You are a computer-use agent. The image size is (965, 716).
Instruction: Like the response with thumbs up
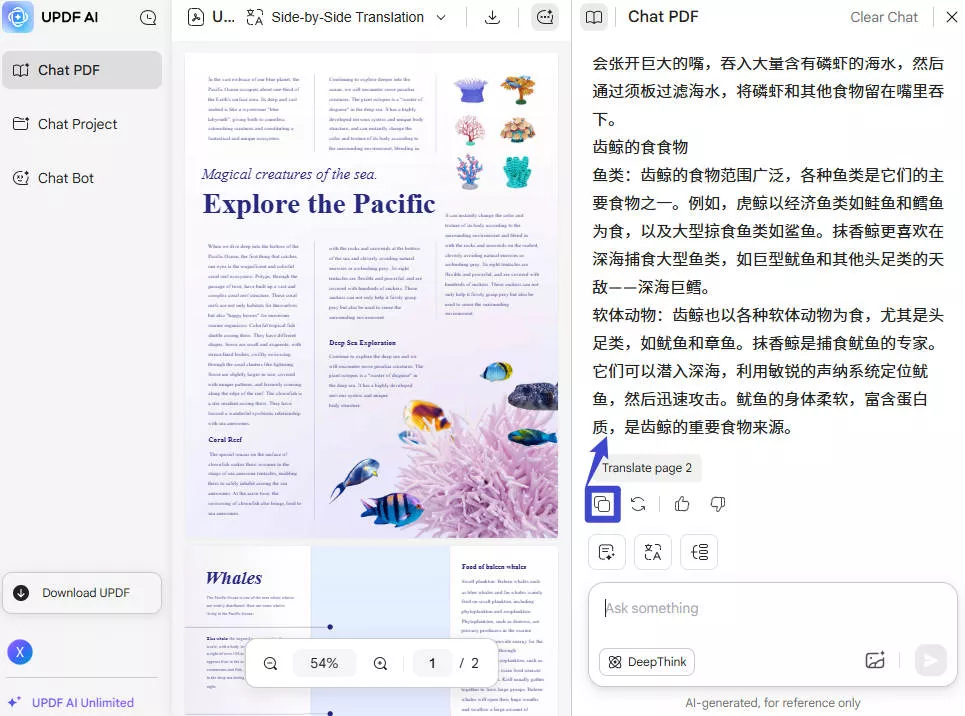[x=682, y=504]
